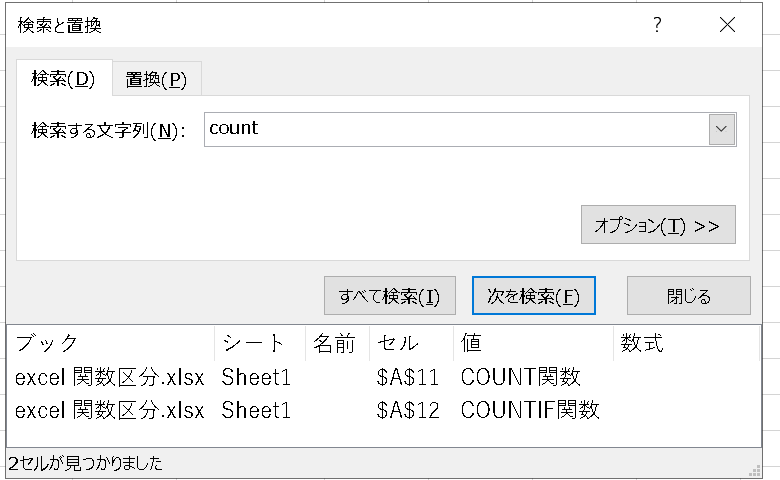The image size is (780, 480).
Task: Click the 閉じる button
Action: pyautogui.click(x=688, y=296)
